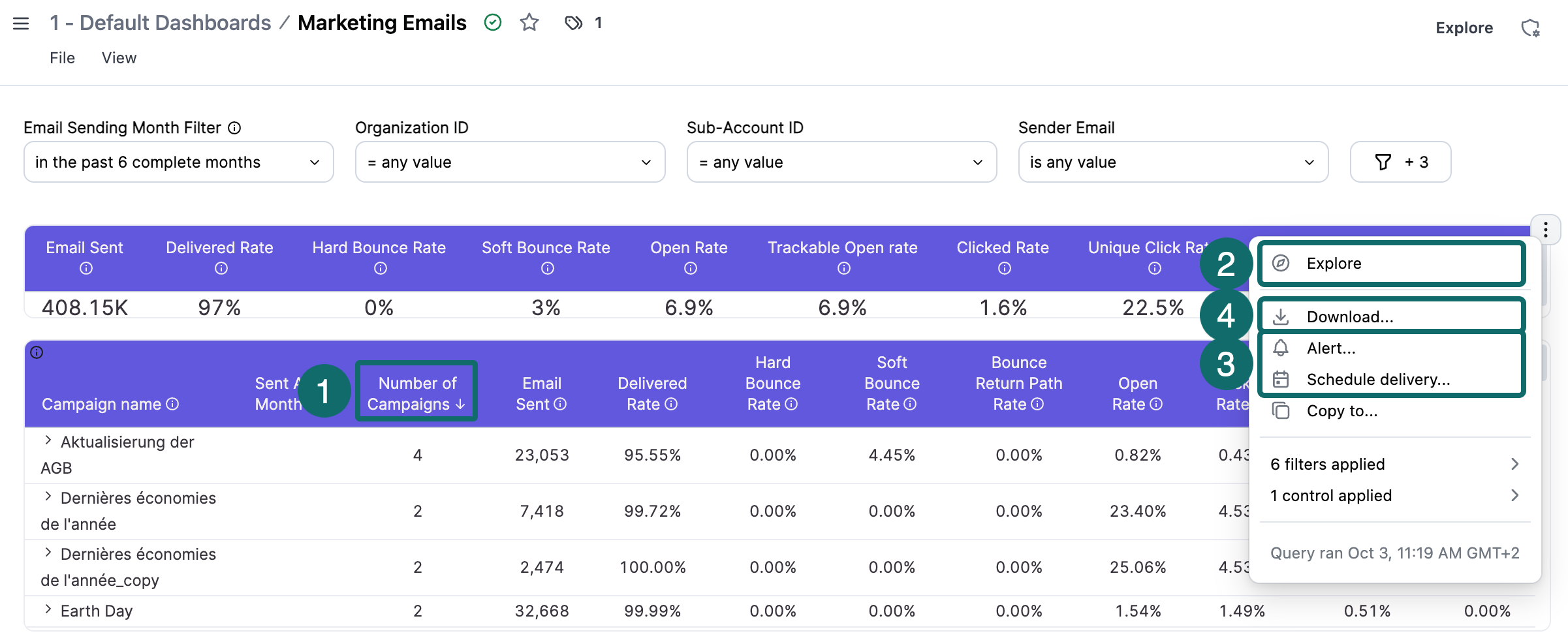Sort by Number of Campaigns column header
Screen dimensions: 1568x642
416,393
